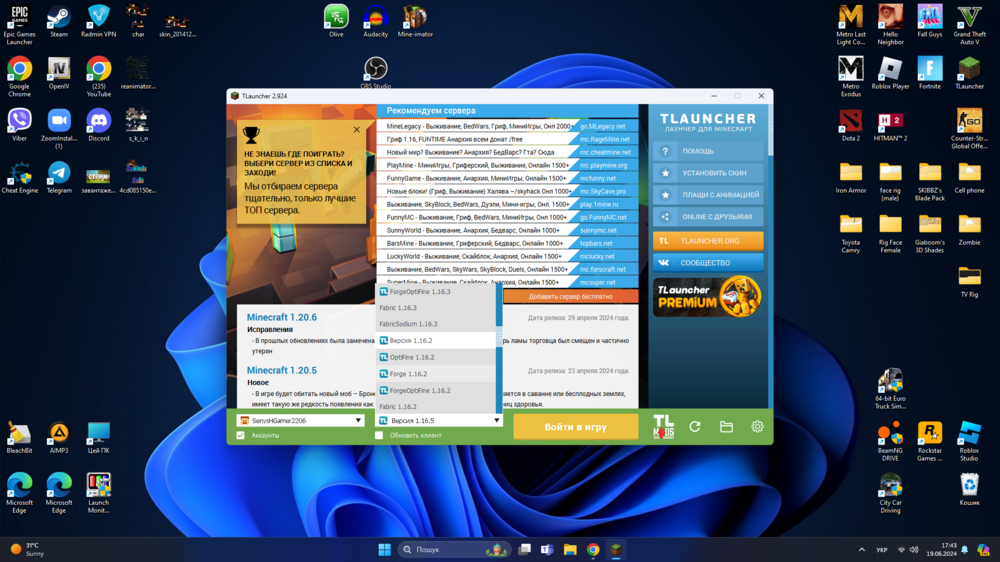
Task: Select PlayMine server row
Action: point(507,165)
